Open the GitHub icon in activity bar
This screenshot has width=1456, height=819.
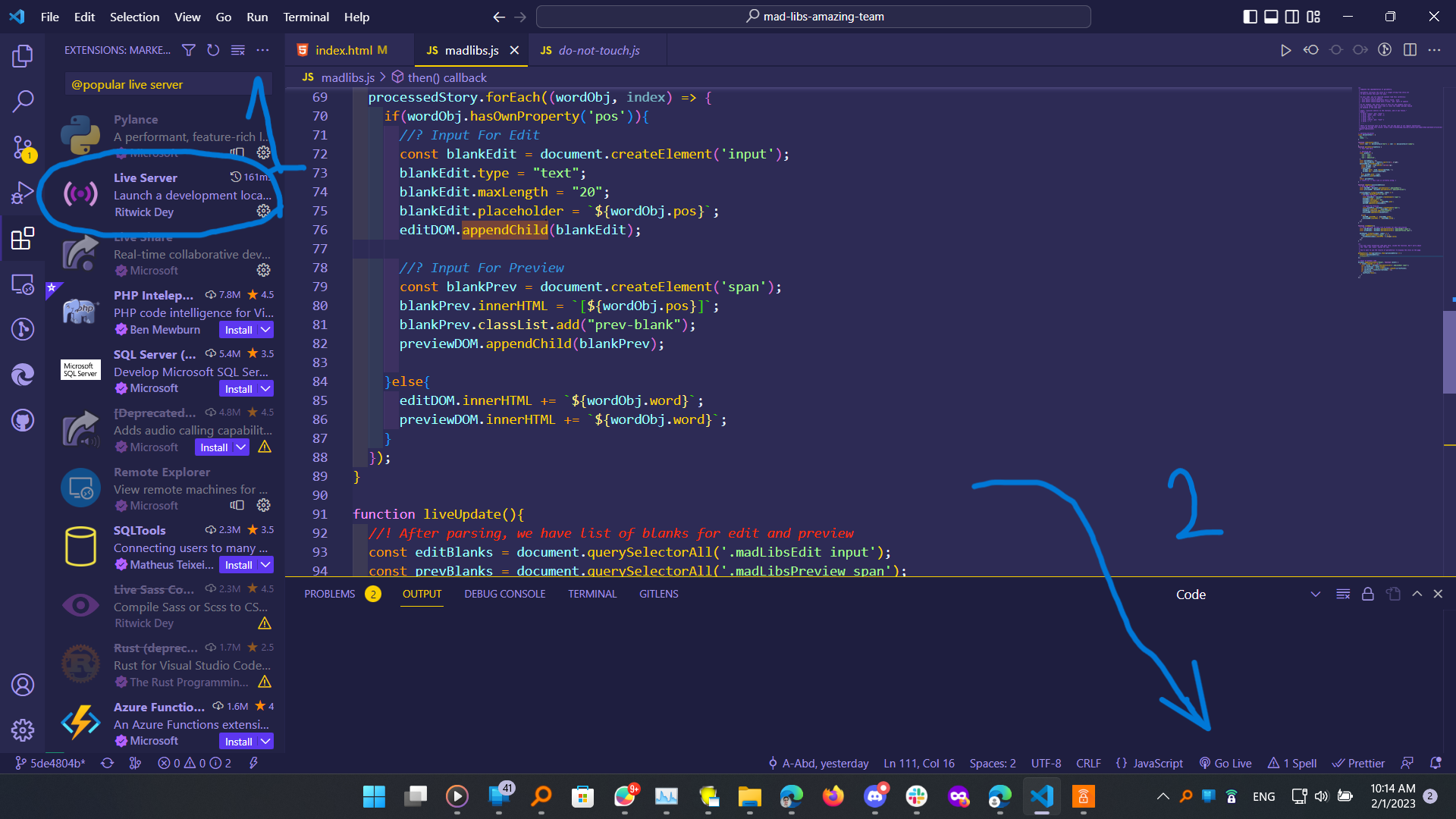pyautogui.click(x=23, y=420)
